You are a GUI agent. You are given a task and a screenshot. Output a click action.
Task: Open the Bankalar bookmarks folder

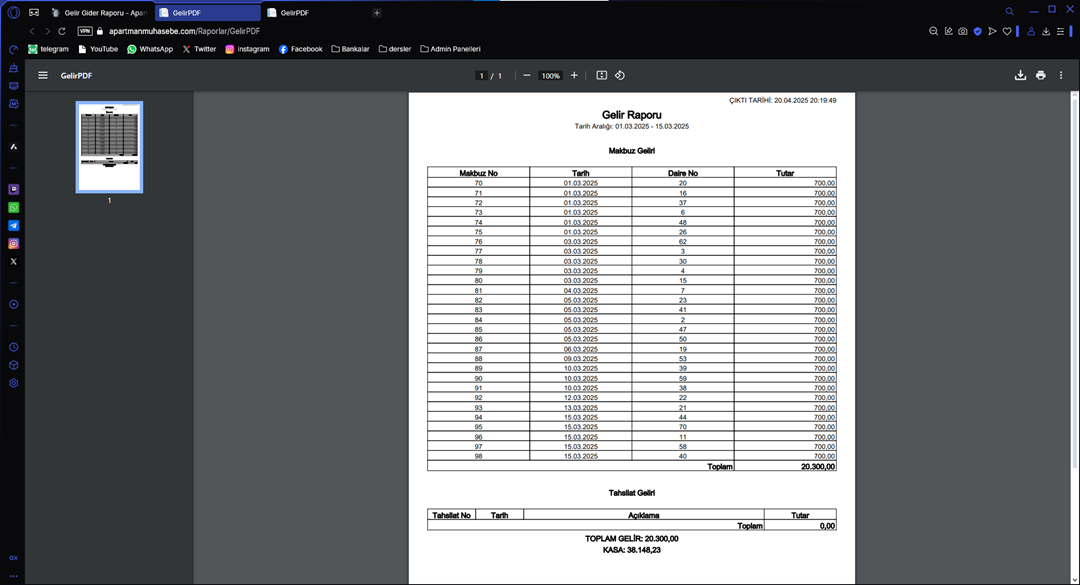pyautogui.click(x=349, y=49)
